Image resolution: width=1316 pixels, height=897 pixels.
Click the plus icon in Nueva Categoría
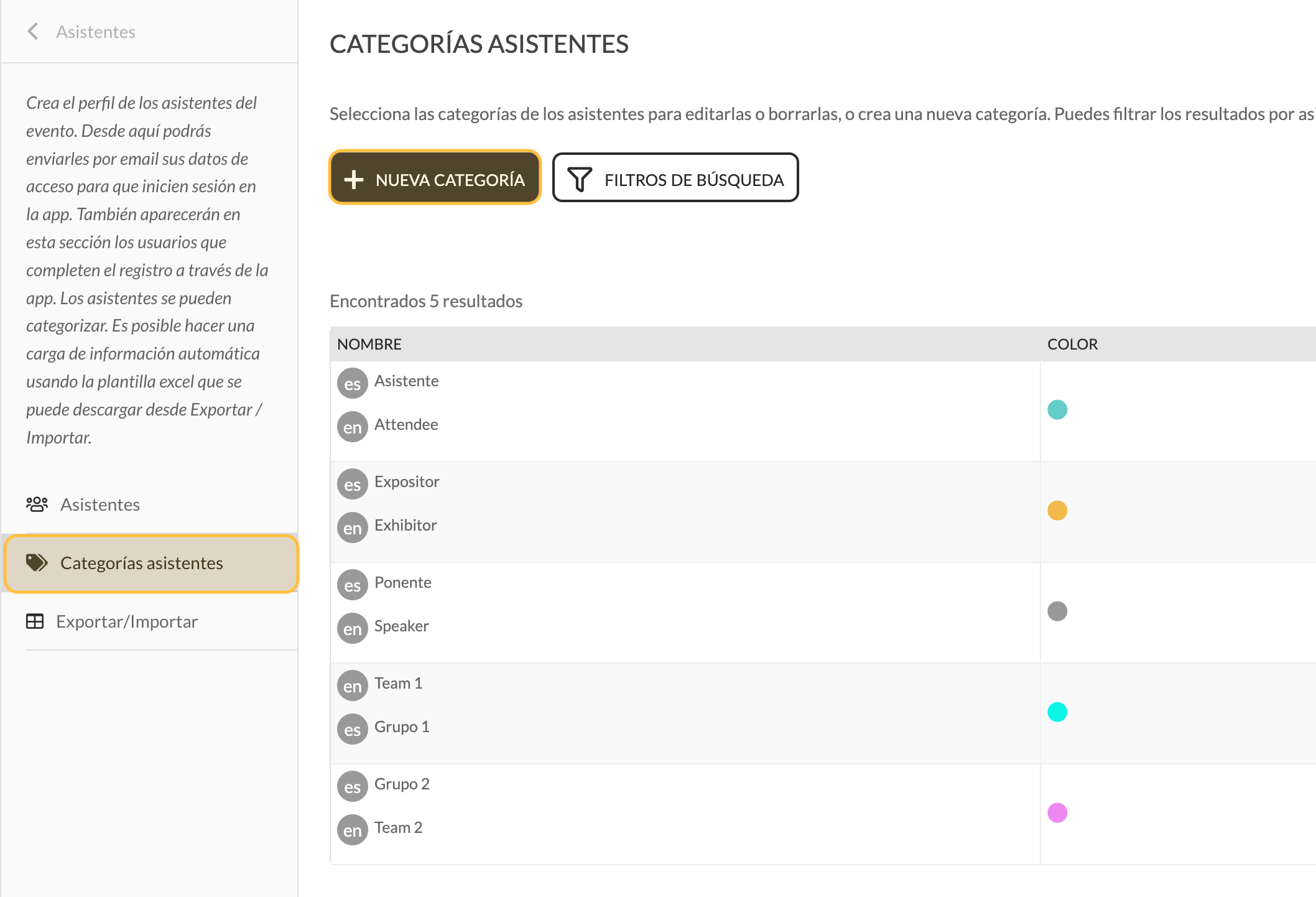[x=354, y=179]
